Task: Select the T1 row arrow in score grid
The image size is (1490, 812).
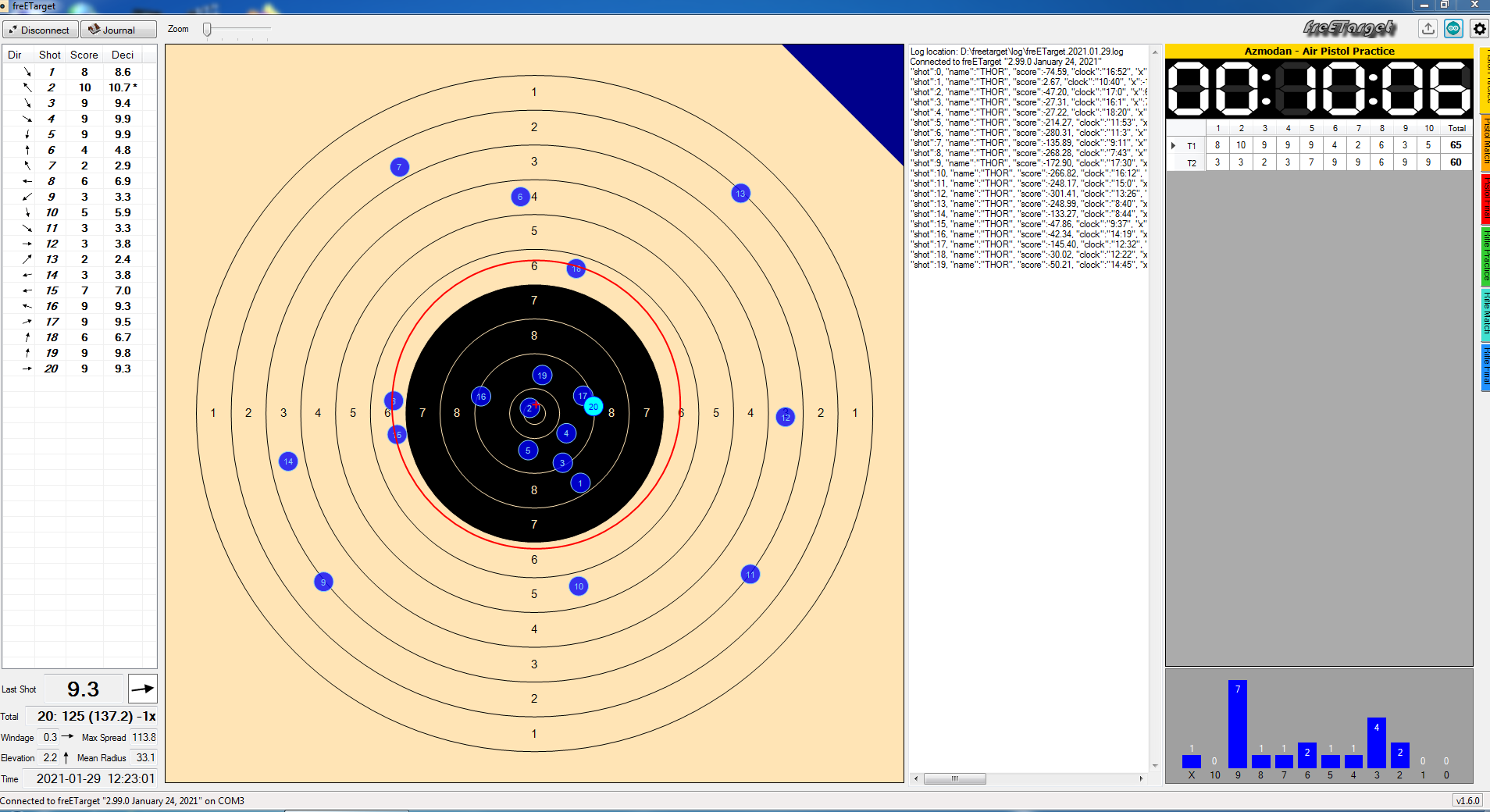Action: pyautogui.click(x=1174, y=145)
